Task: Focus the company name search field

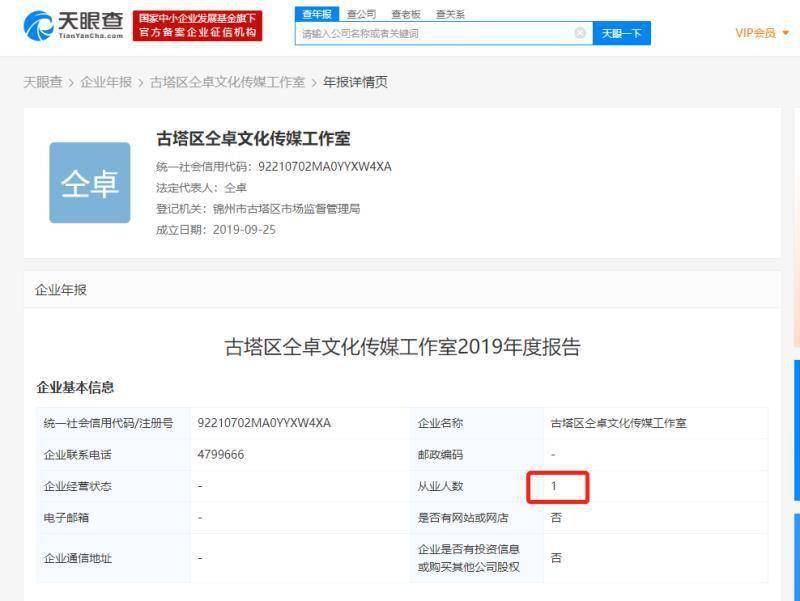Action: (435, 33)
